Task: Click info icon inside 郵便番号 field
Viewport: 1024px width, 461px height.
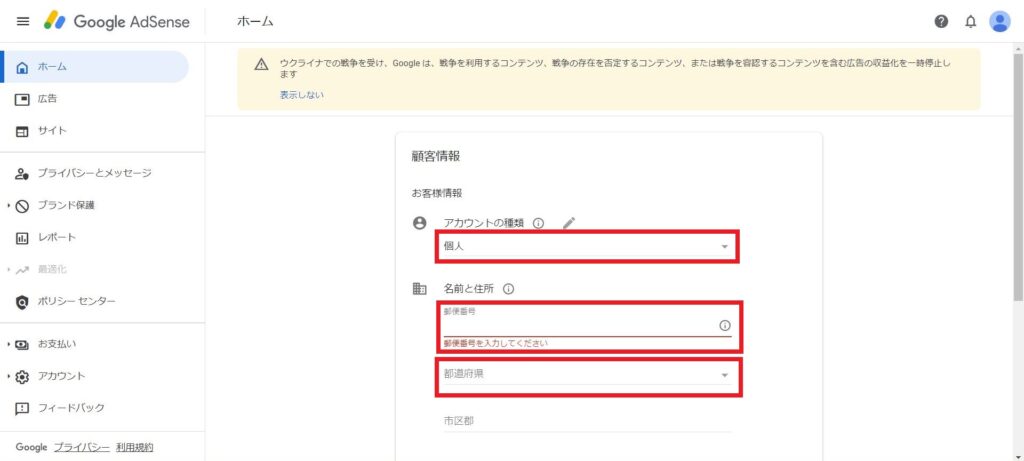Action: point(724,326)
